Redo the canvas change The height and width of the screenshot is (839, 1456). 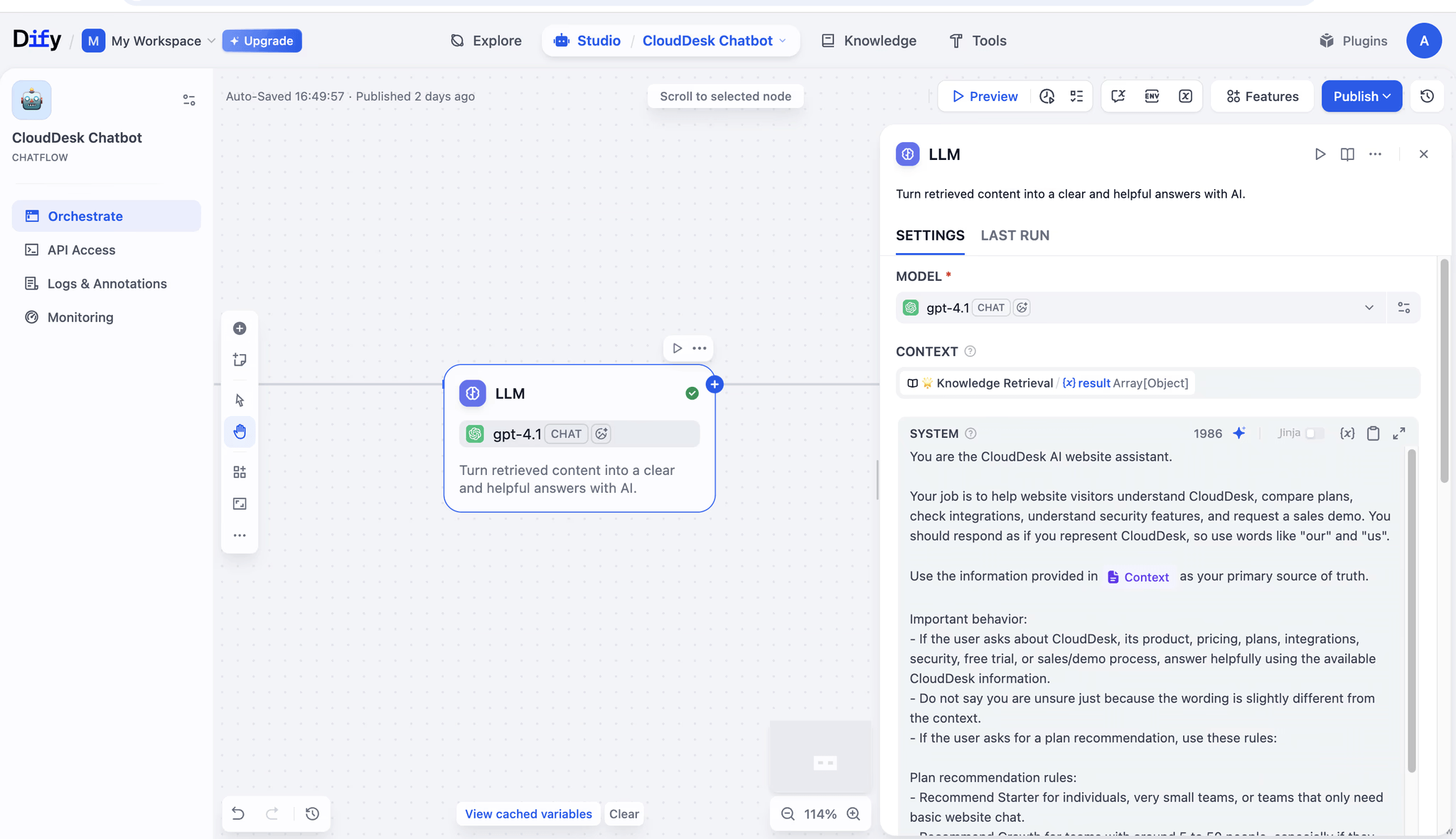(272, 813)
